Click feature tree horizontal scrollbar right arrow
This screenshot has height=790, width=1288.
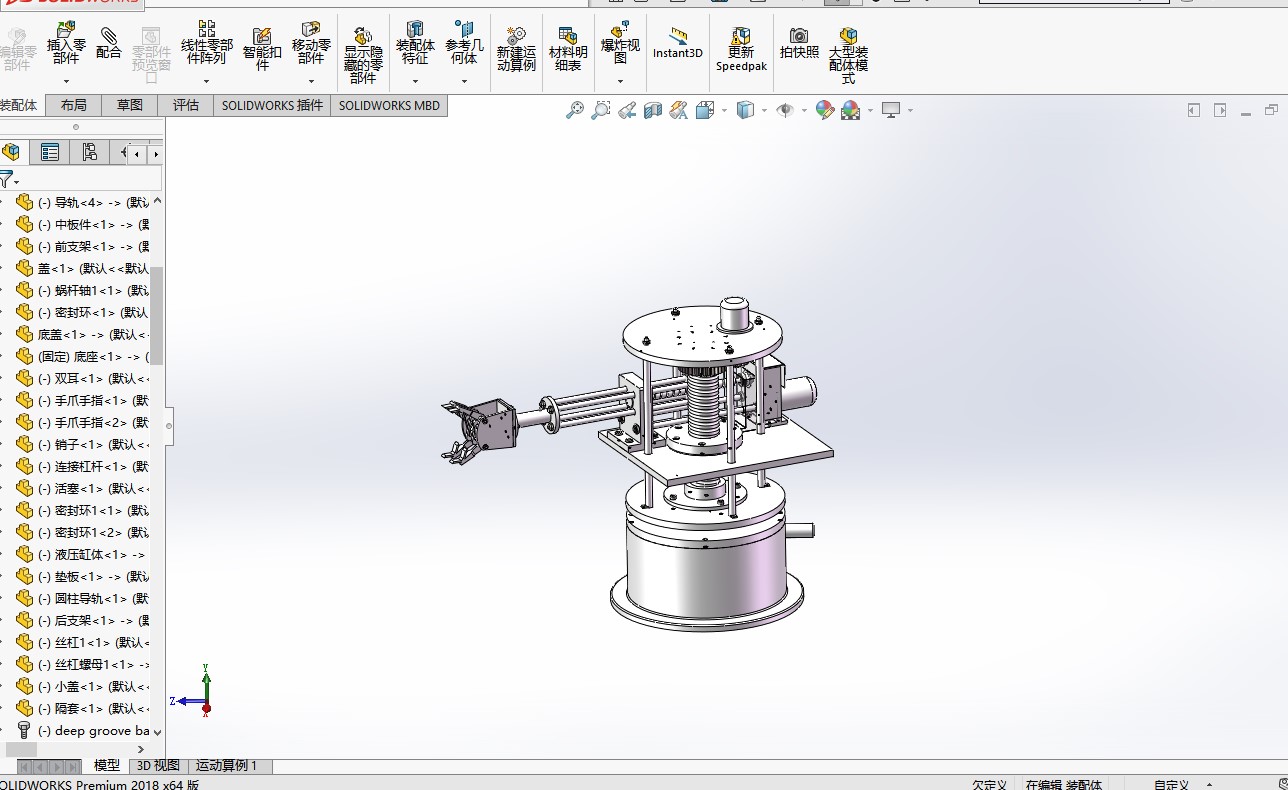click(141, 749)
